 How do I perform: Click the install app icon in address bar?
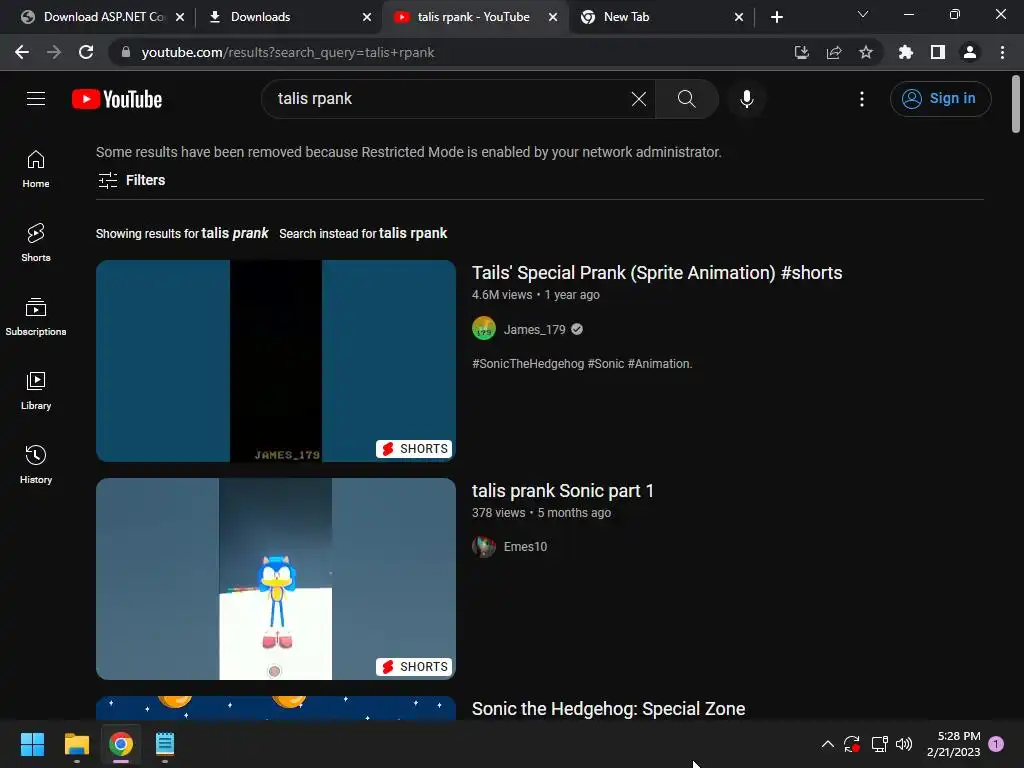801,52
